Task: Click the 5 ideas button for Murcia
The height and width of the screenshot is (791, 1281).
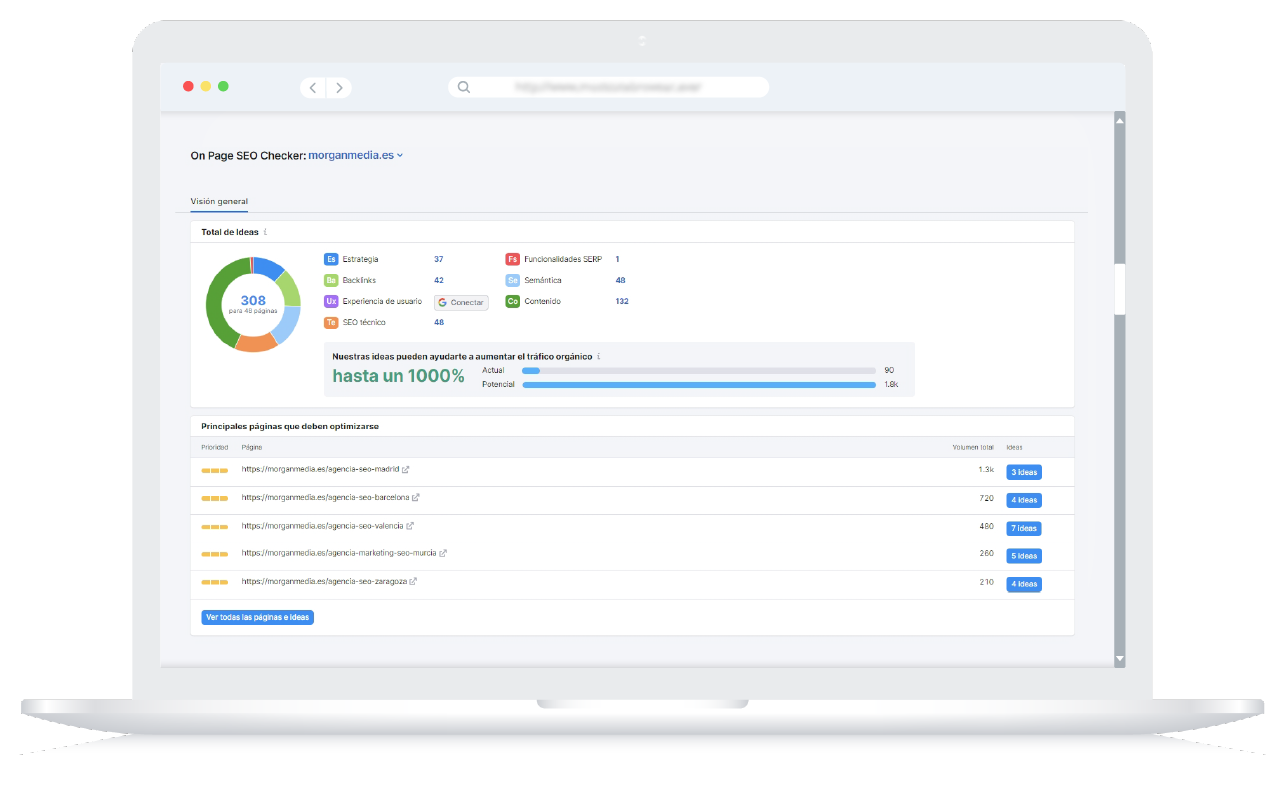Action: click(x=1024, y=556)
